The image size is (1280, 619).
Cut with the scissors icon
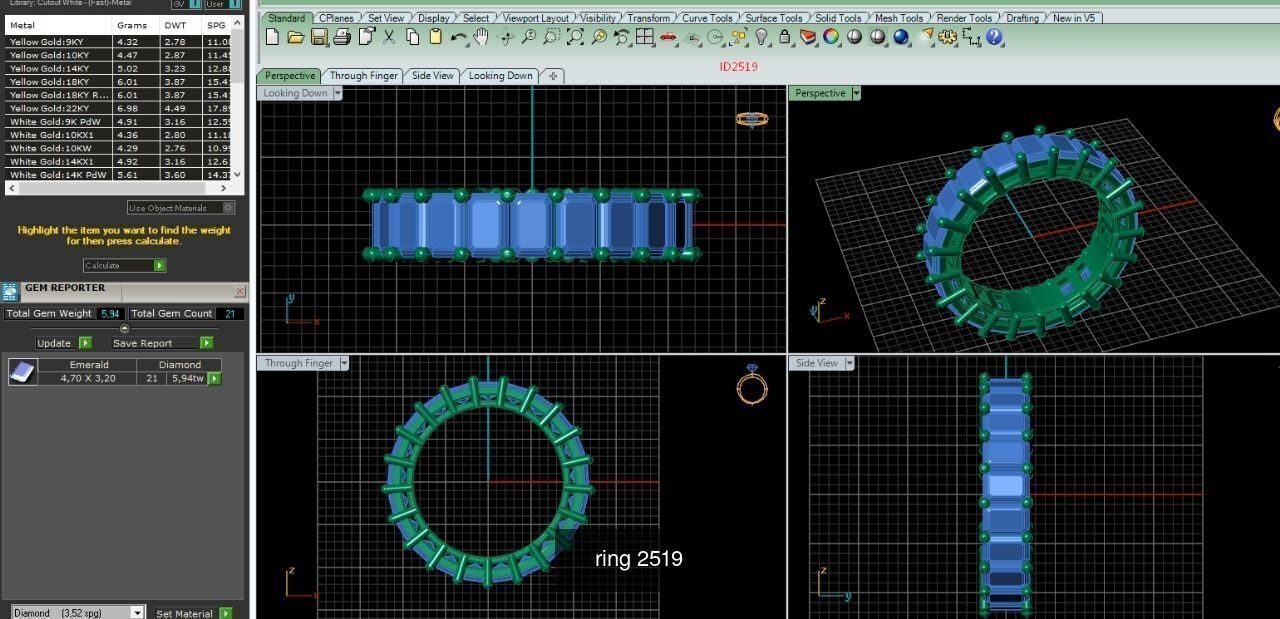coord(389,37)
